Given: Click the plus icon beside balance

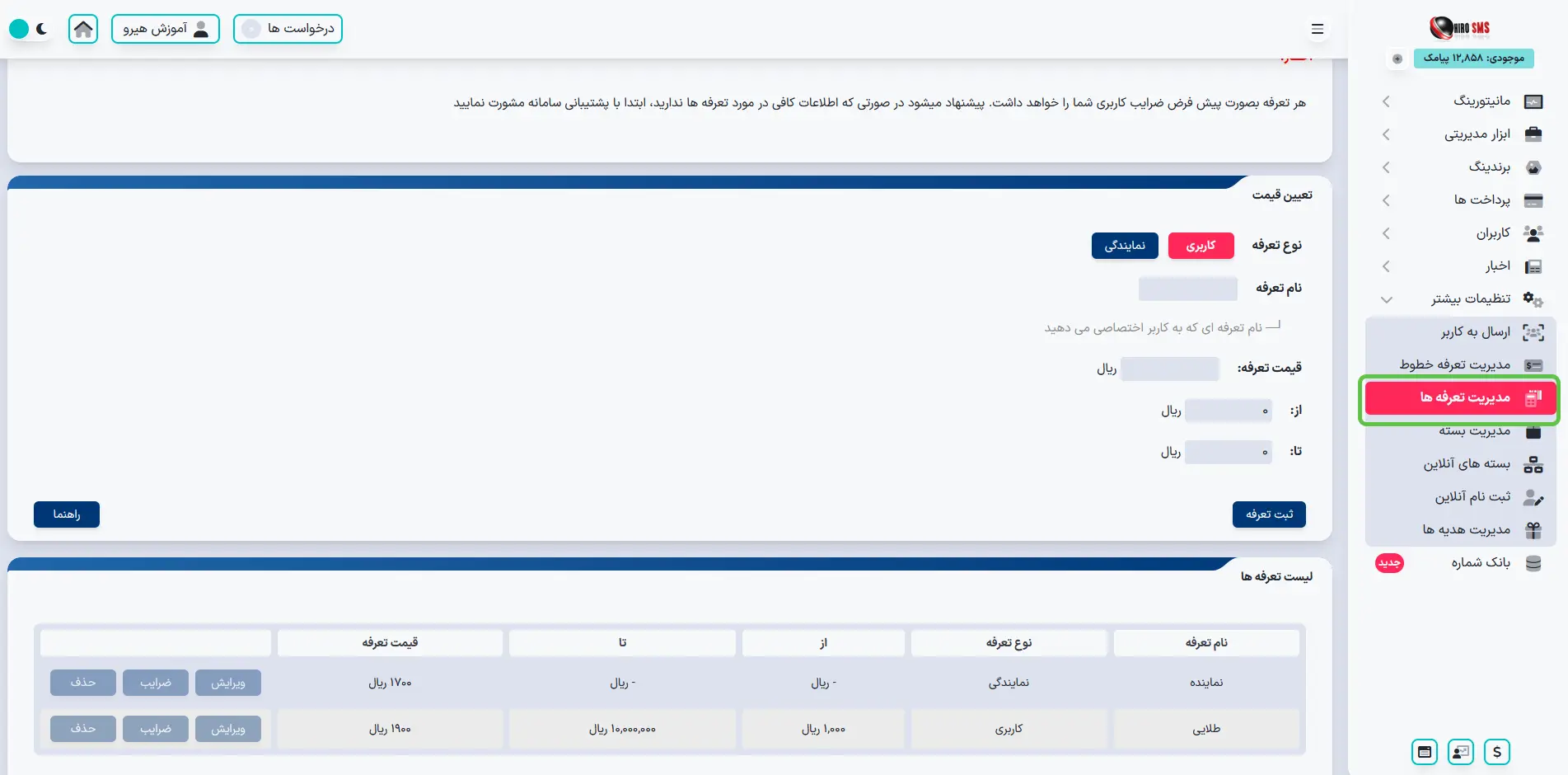Looking at the screenshot, I should click(1397, 59).
